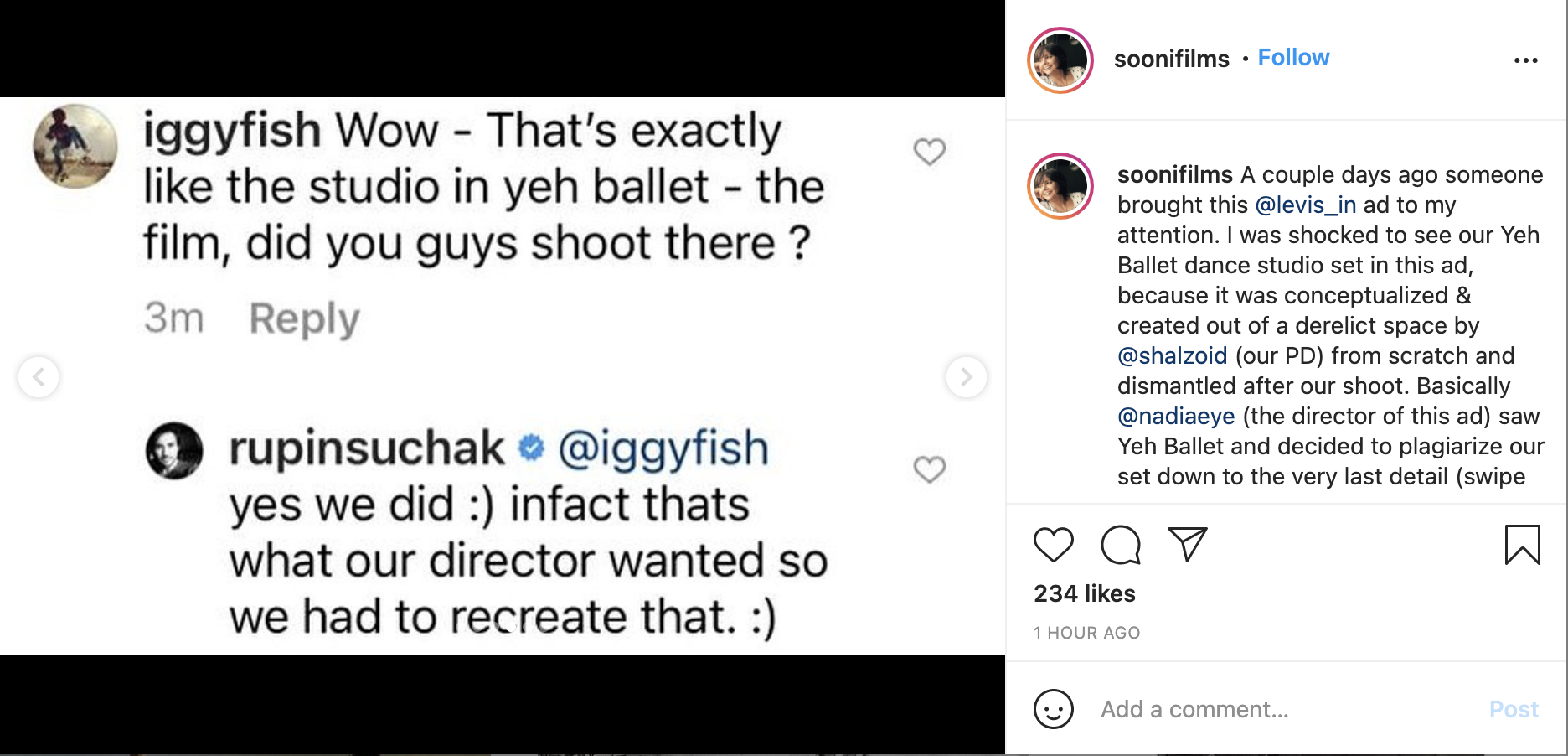Share post using paper plane icon
Screen dimensions: 1568x756
pos(1187,545)
